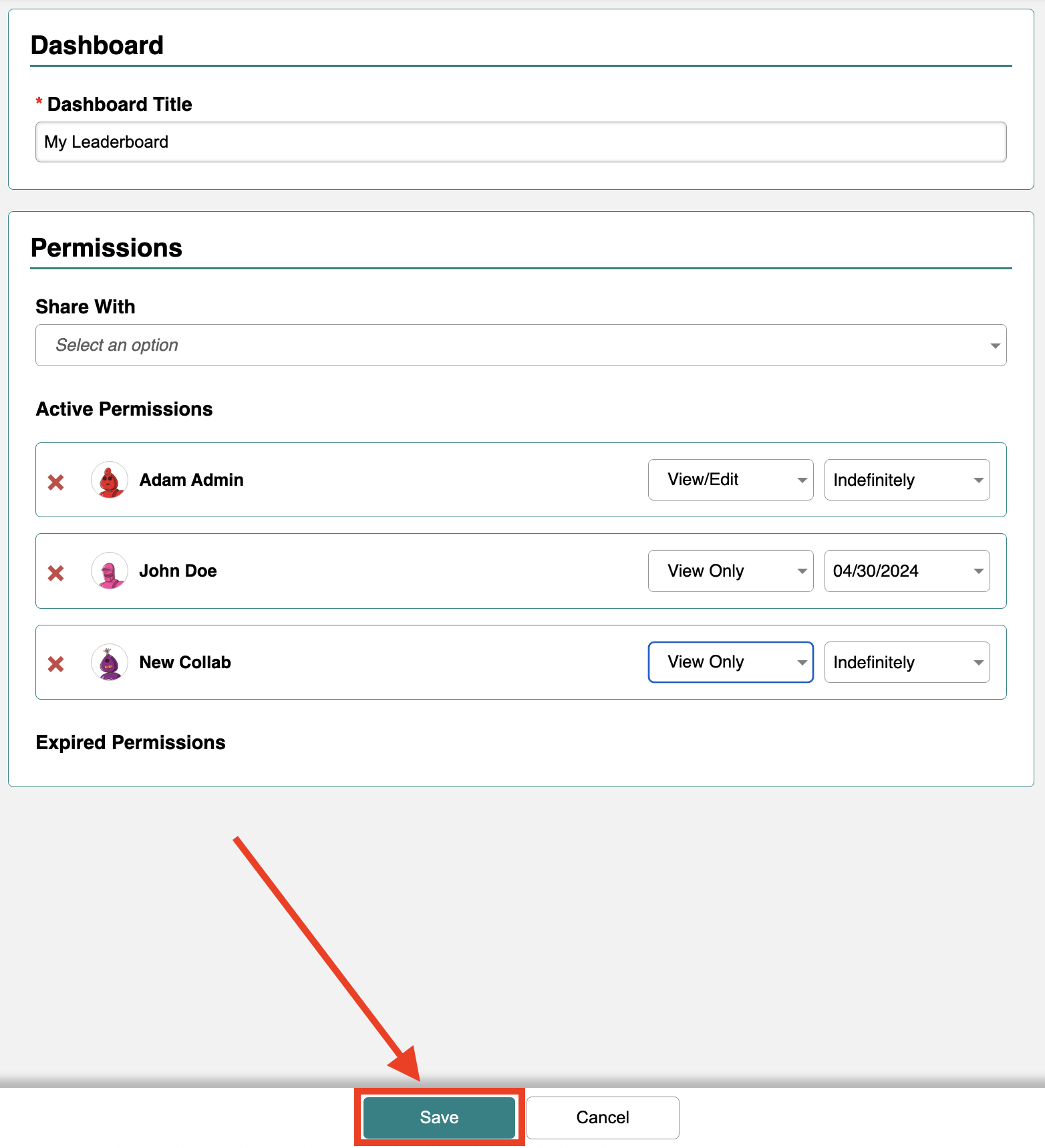Click the Adam Admin name label
The width and height of the screenshot is (1045, 1148).
(x=192, y=480)
